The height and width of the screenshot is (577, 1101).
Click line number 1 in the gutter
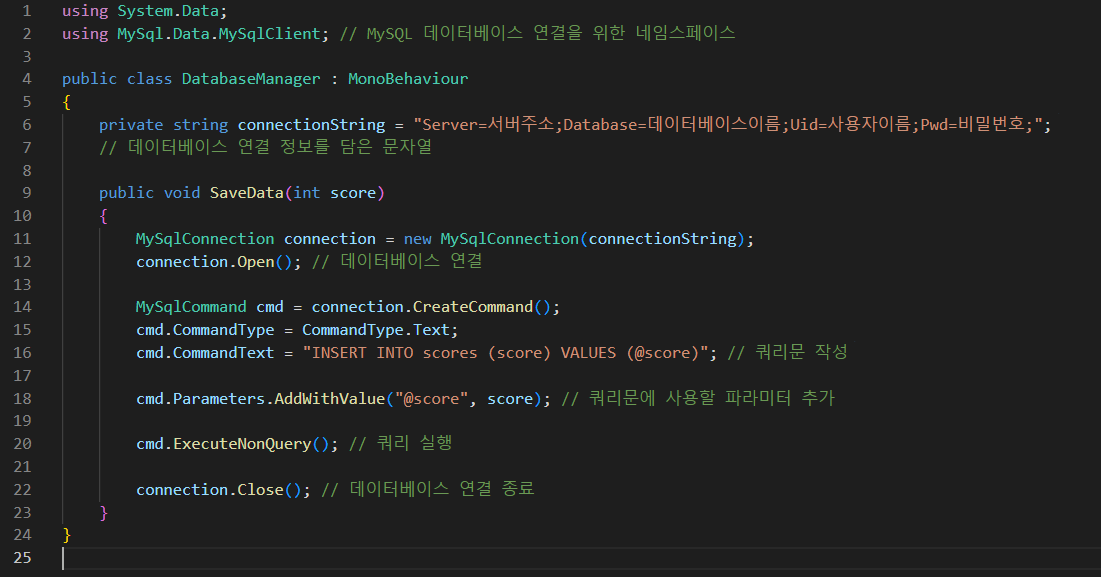tap(27, 11)
